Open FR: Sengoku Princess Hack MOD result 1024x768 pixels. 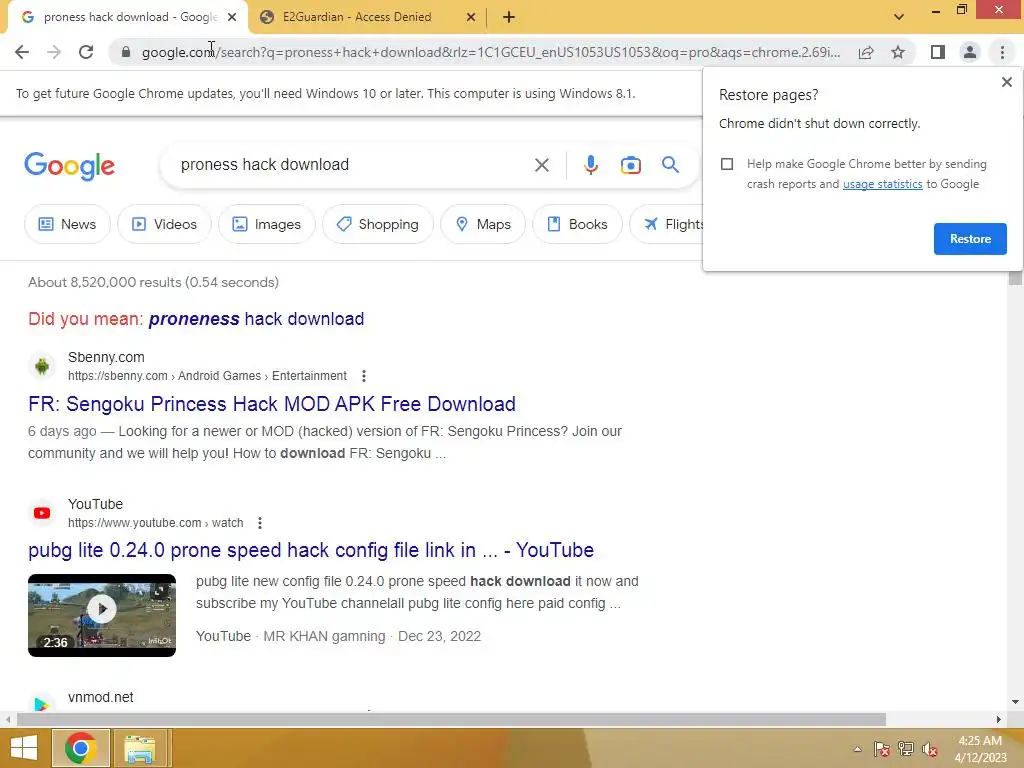tap(272, 404)
